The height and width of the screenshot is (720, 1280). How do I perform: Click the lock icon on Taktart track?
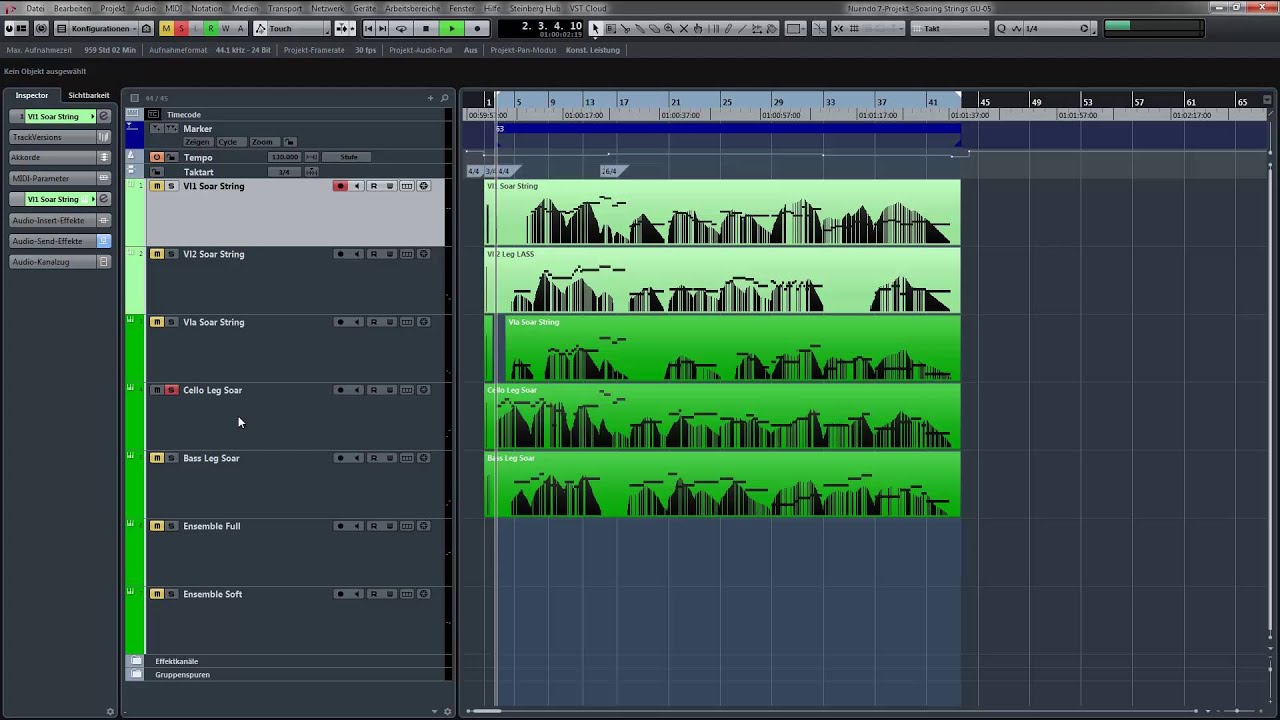157,172
